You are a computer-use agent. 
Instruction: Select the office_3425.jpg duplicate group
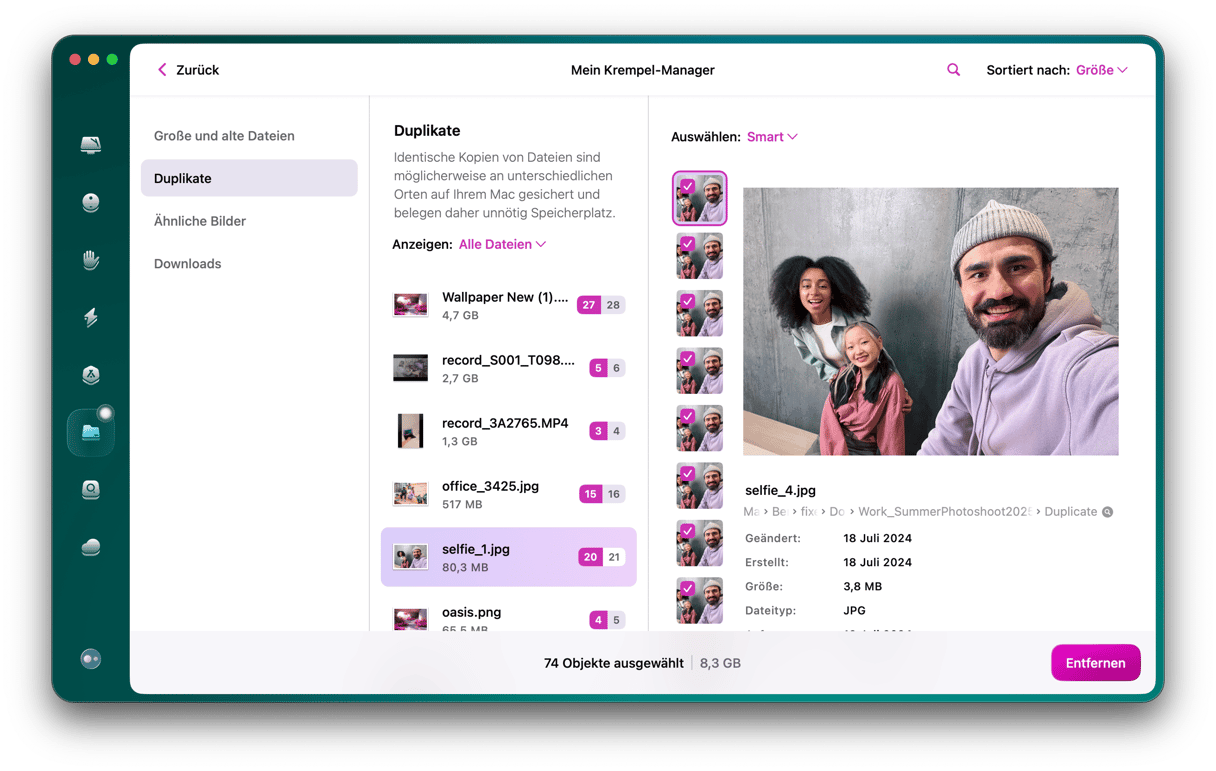508,494
